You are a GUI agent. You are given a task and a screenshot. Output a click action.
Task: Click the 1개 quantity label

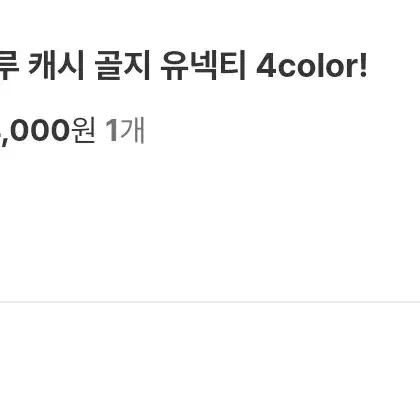pos(125,131)
